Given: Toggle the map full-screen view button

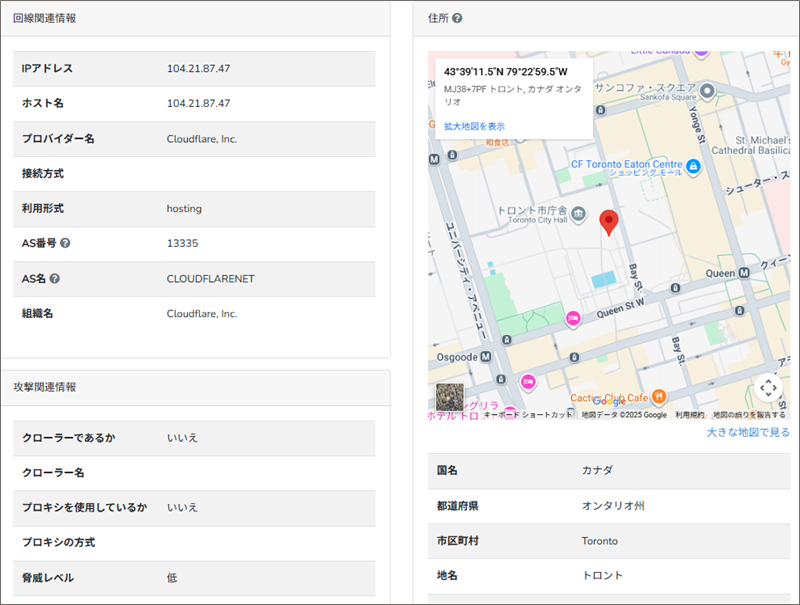Looking at the screenshot, I should 767,387.
